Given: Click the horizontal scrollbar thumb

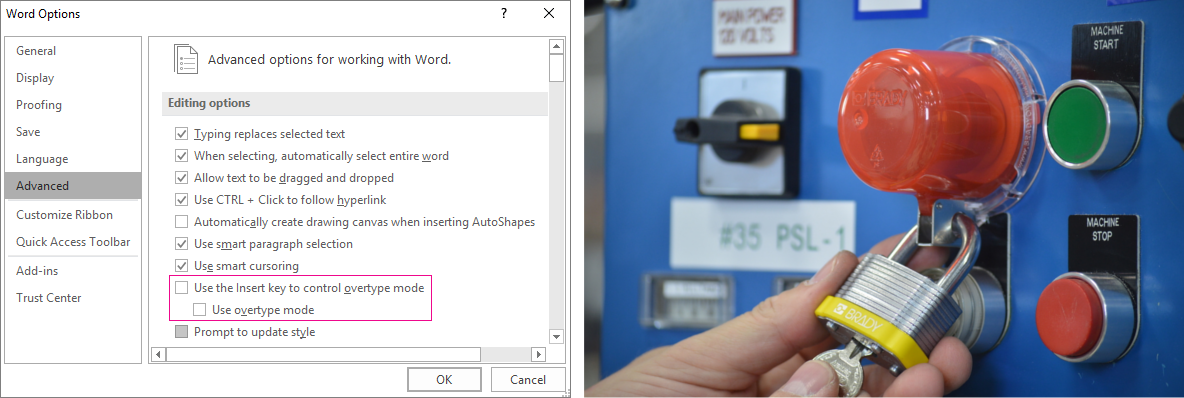Looking at the screenshot, I should pos(323,354).
